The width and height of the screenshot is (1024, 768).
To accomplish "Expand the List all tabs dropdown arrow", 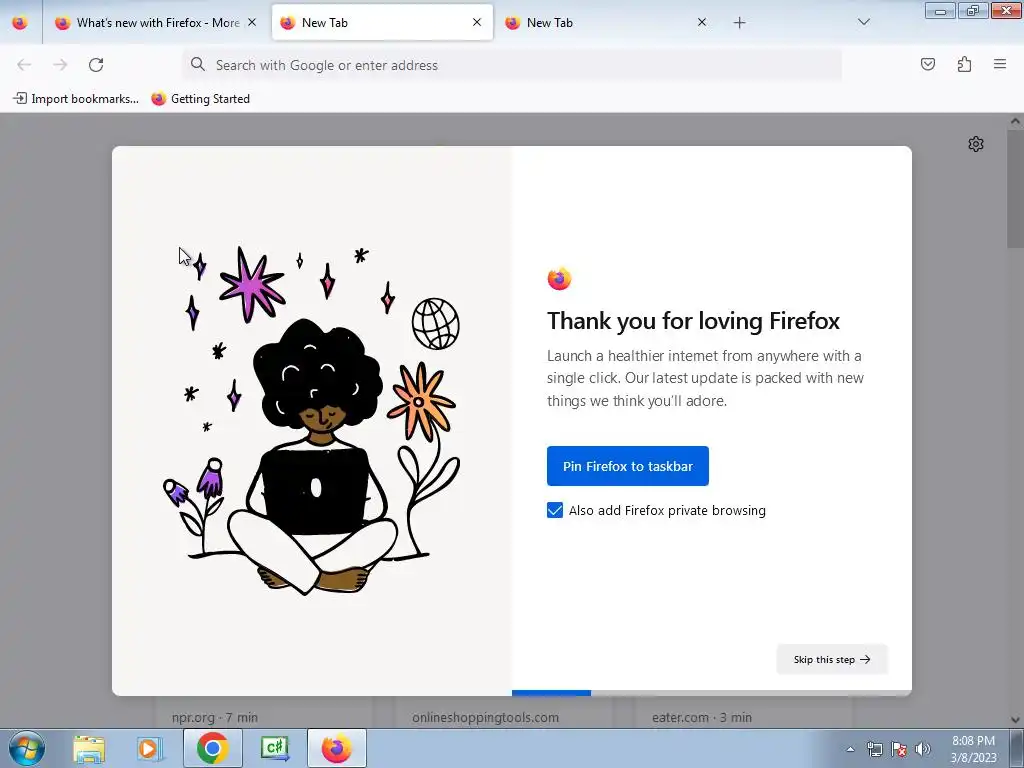I will (863, 22).
